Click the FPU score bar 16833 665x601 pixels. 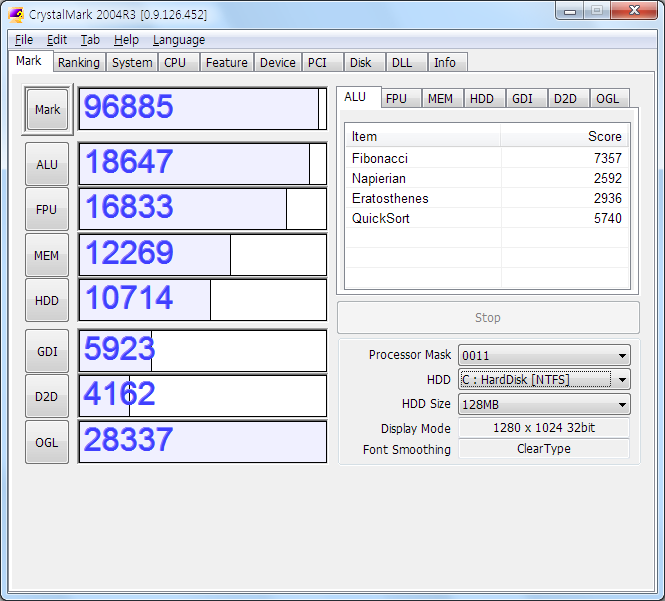click(203, 209)
